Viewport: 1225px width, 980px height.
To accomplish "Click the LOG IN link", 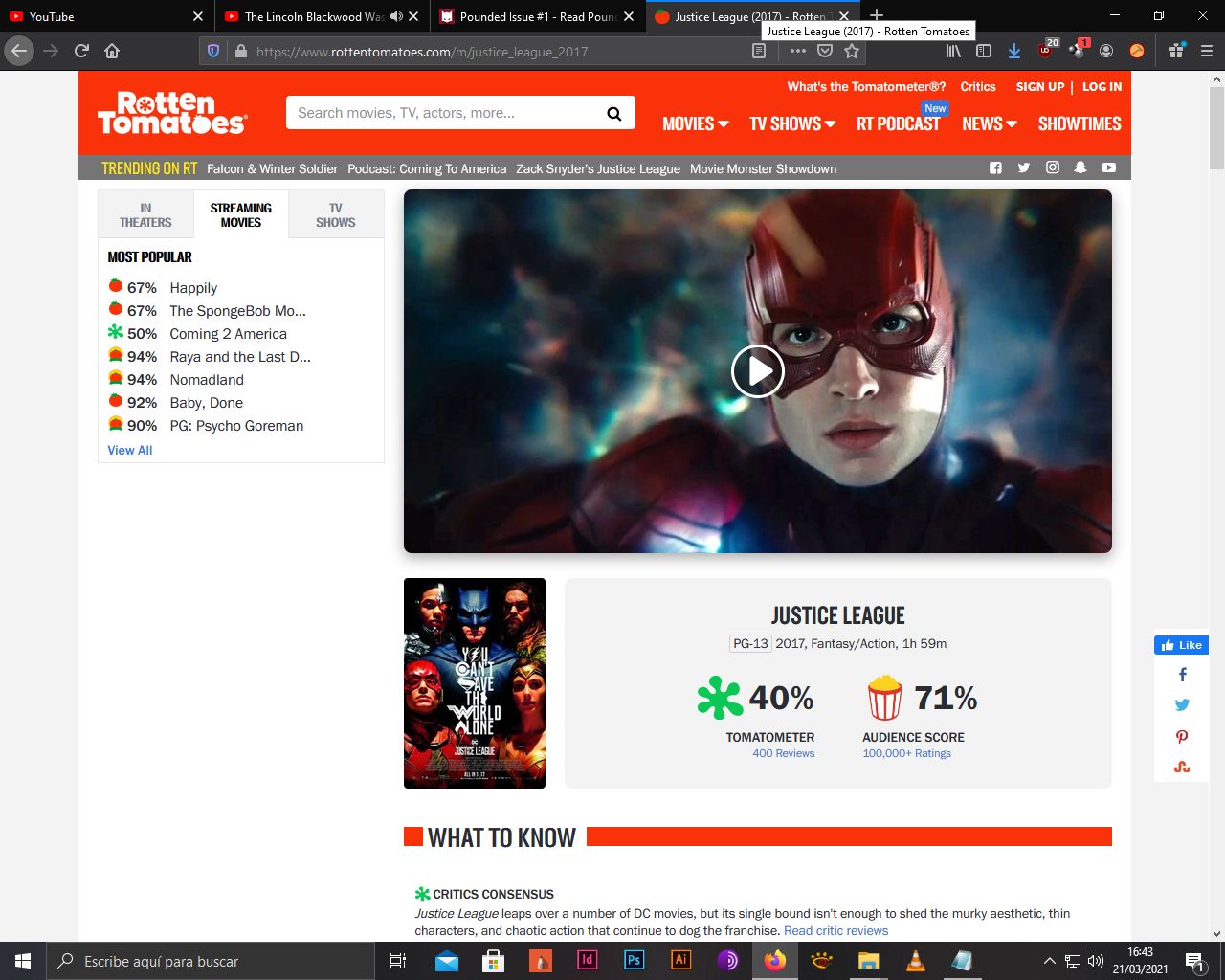I will (1102, 86).
